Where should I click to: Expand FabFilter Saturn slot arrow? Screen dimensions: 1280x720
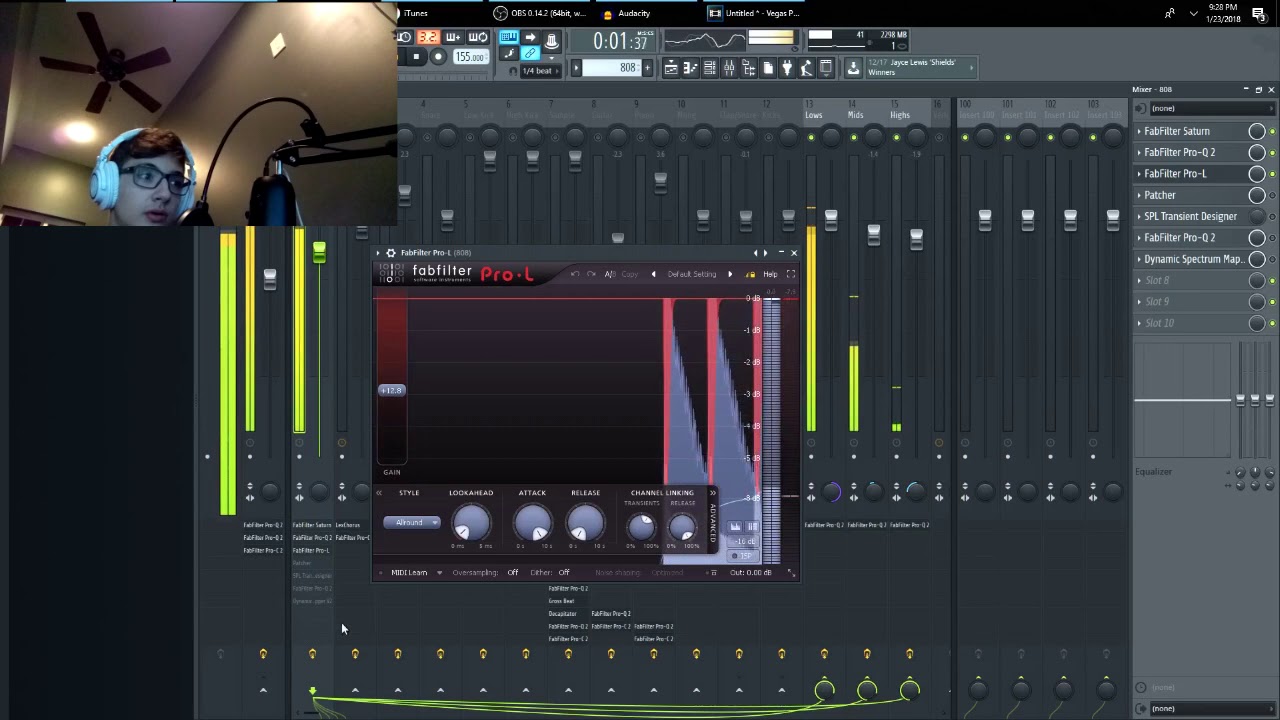coord(1139,131)
